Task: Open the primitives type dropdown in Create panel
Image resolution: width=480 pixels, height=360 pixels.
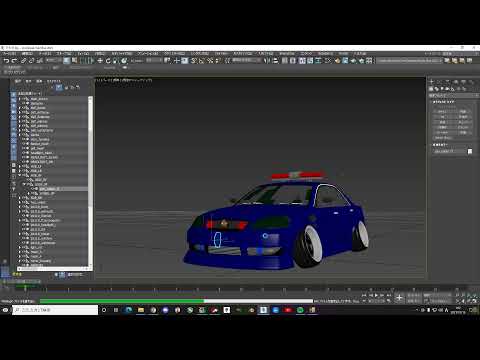Action: click(x=453, y=95)
